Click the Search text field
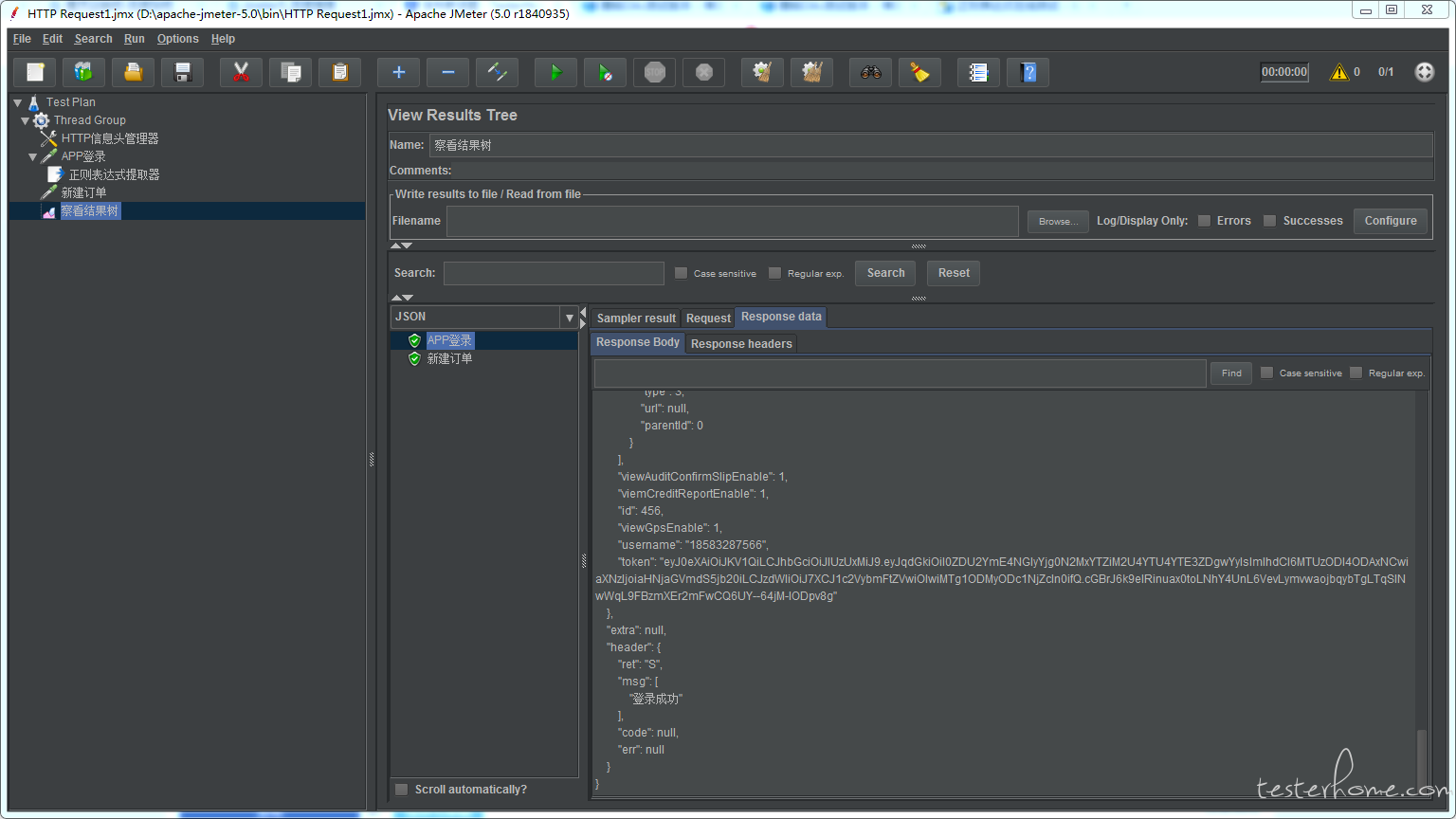 pos(554,273)
